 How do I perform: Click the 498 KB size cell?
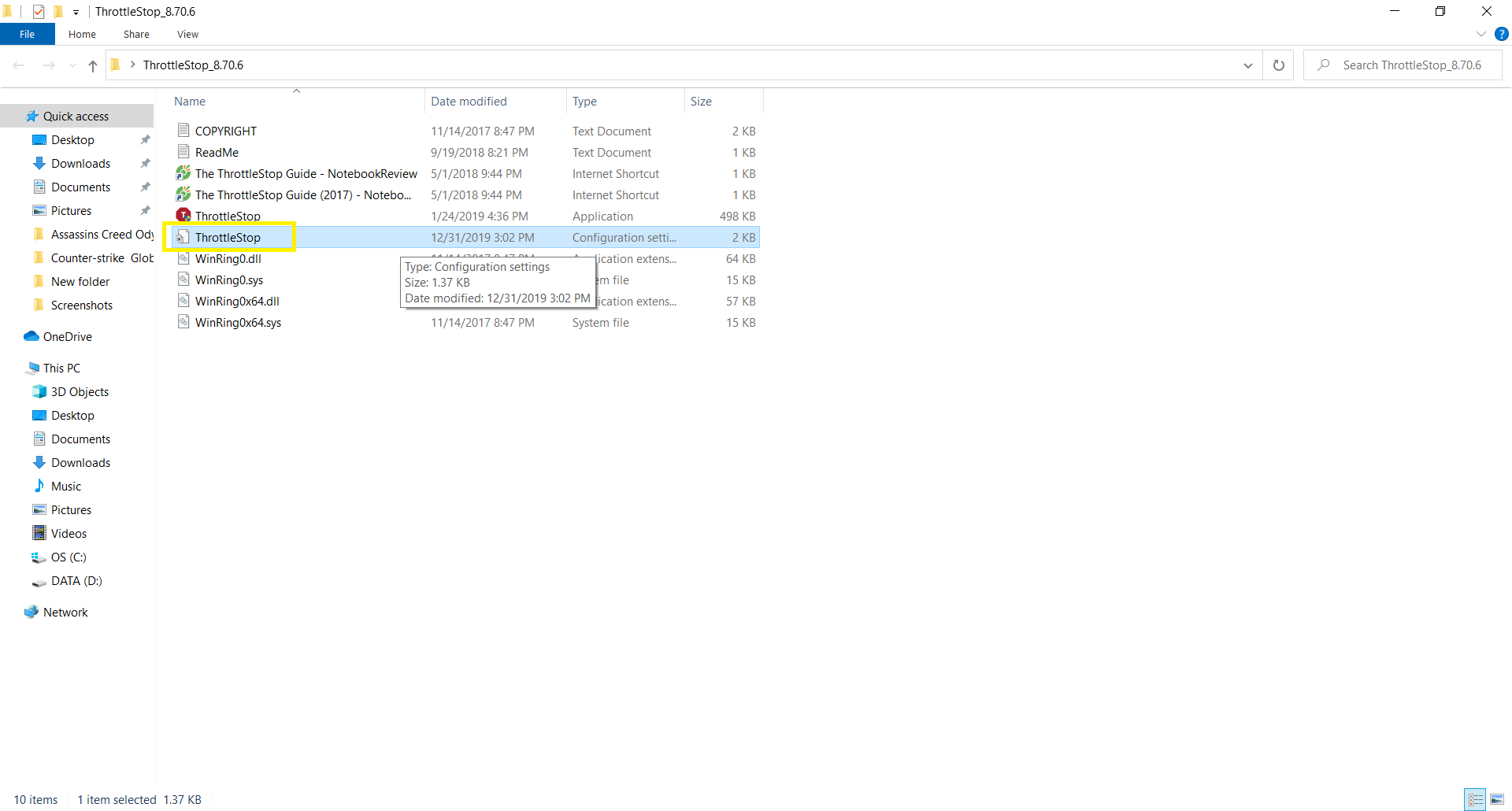tap(737, 216)
